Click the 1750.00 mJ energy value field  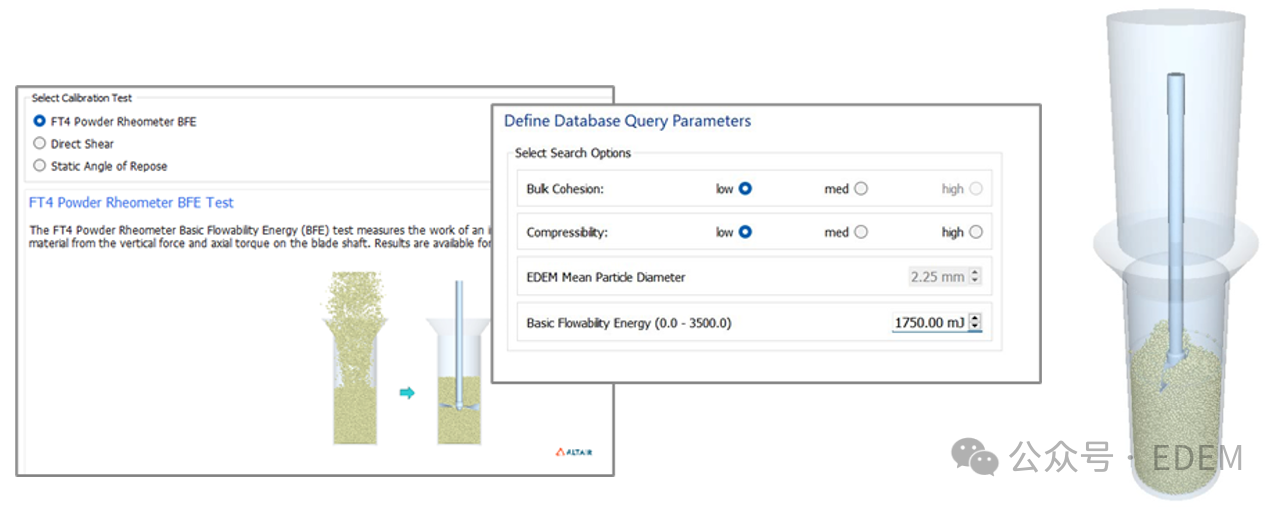929,322
